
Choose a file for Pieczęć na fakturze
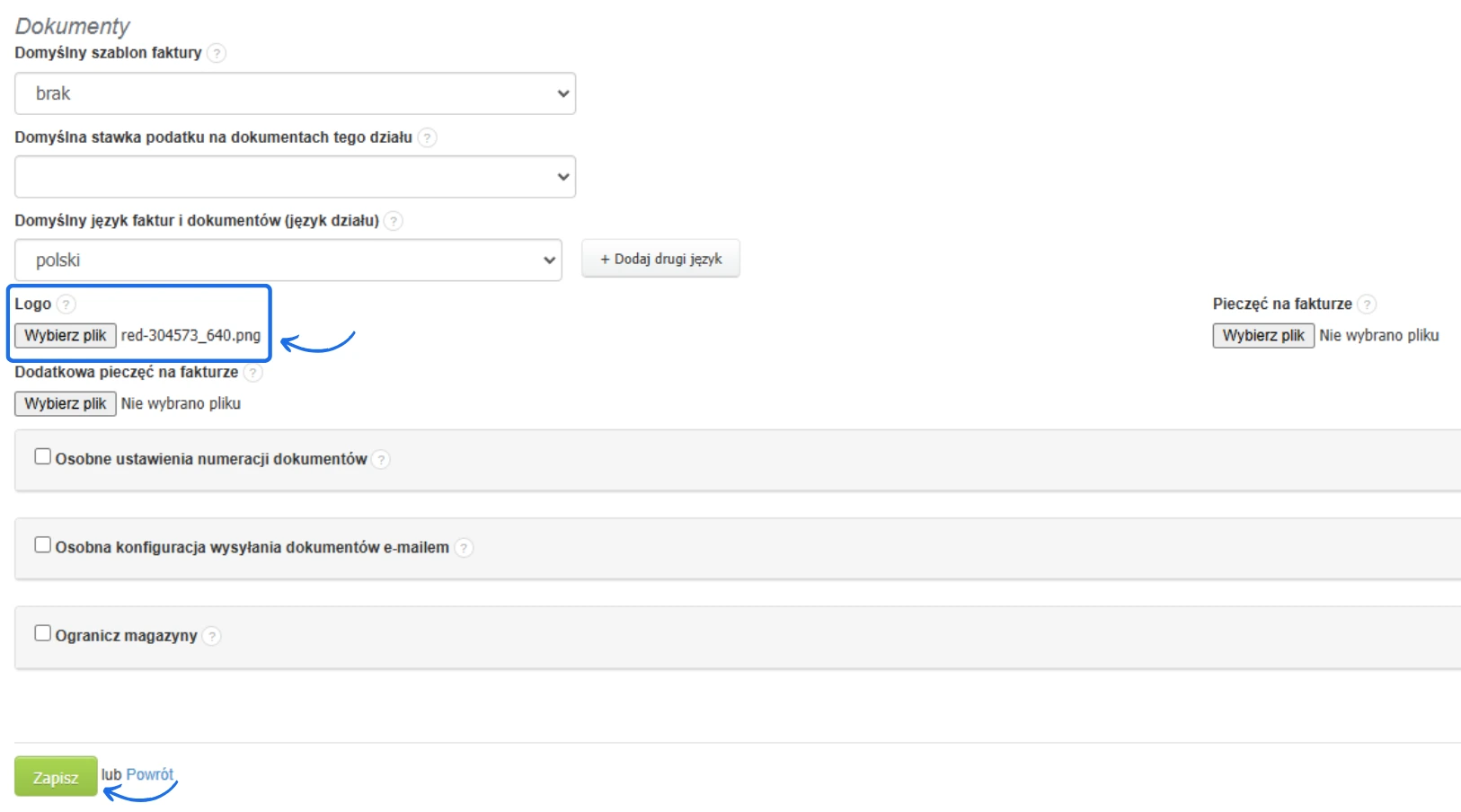1263,336
